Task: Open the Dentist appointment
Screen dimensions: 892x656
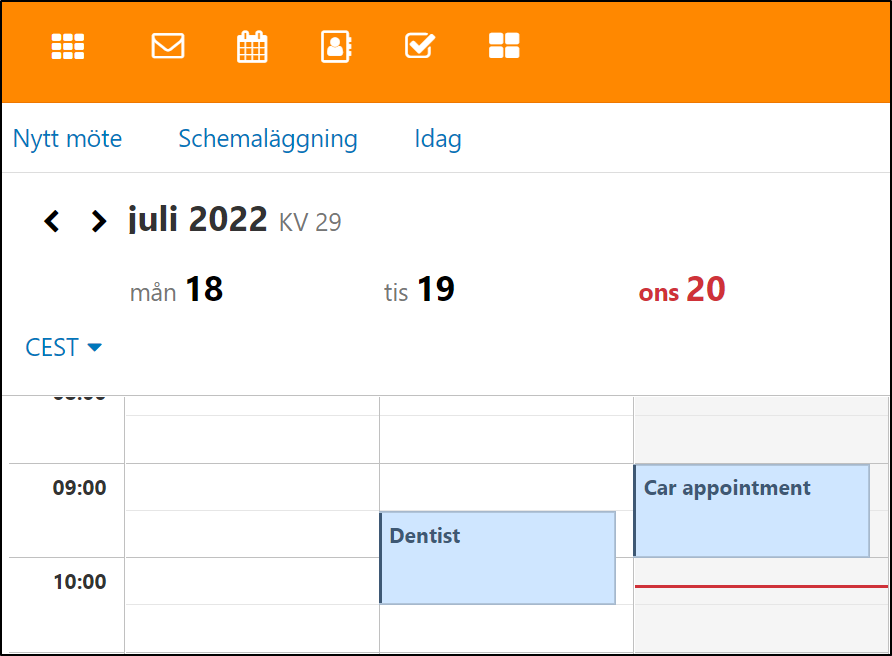Action: (x=497, y=558)
